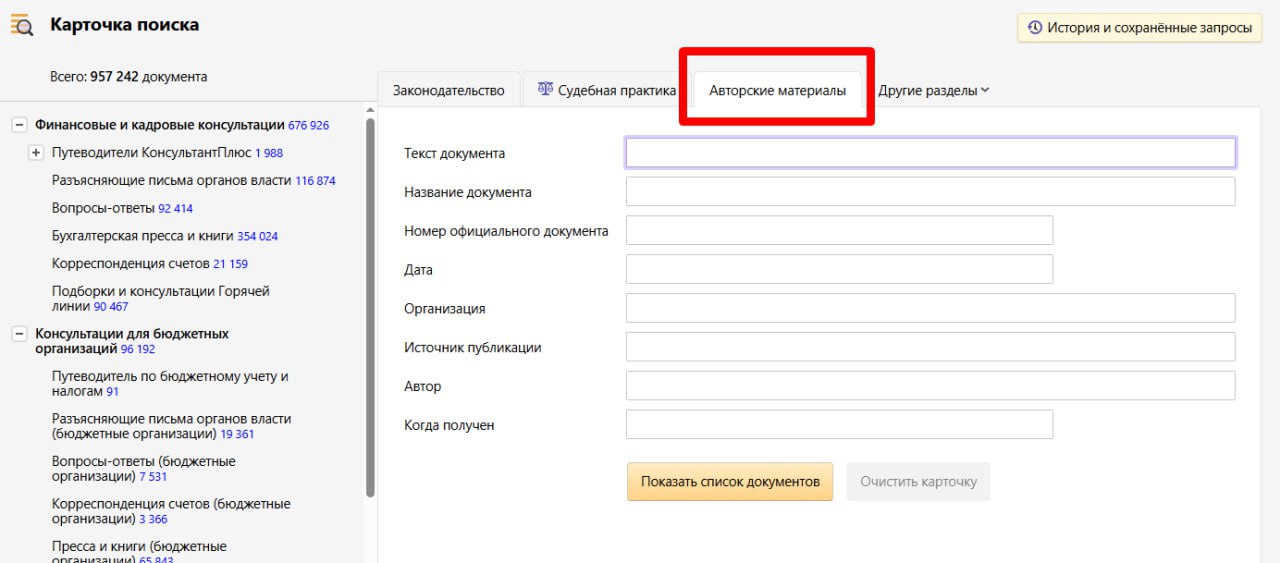The width and height of the screenshot is (1280, 563).
Task: Collapse Консультации для бюджетных организаций section
Action: coord(19,334)
